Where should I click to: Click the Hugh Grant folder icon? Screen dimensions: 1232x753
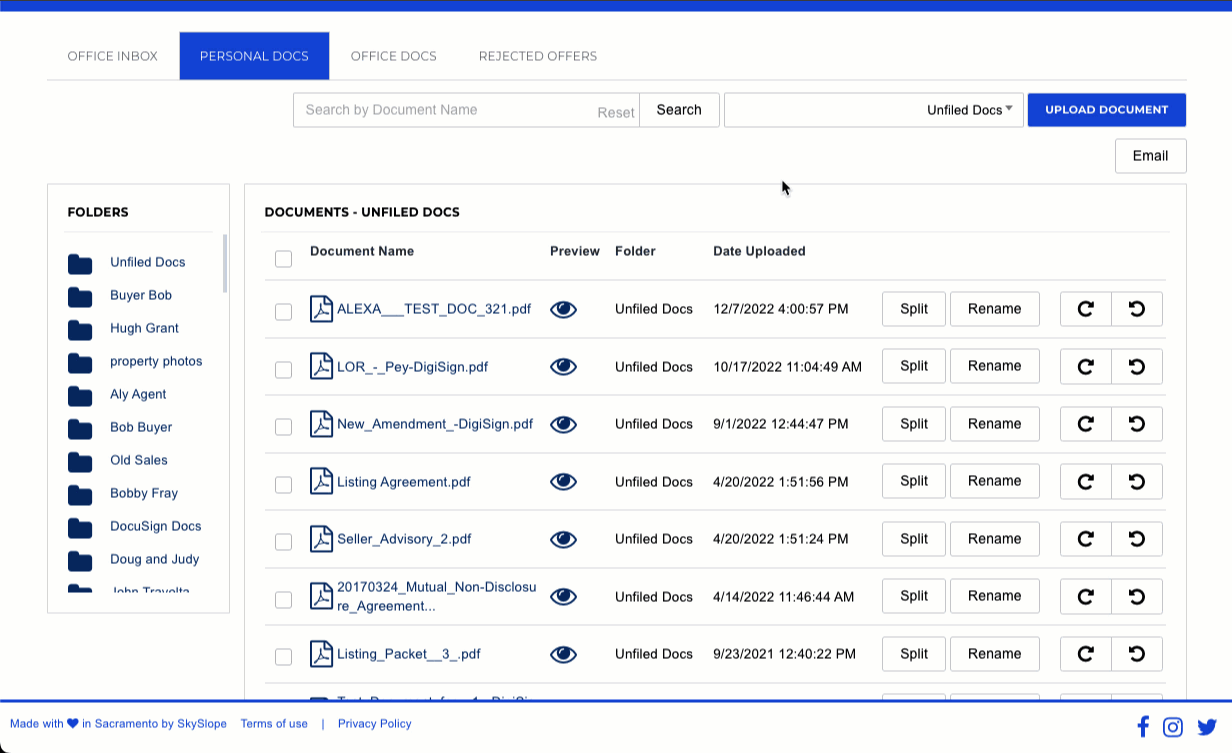[80, 330]
